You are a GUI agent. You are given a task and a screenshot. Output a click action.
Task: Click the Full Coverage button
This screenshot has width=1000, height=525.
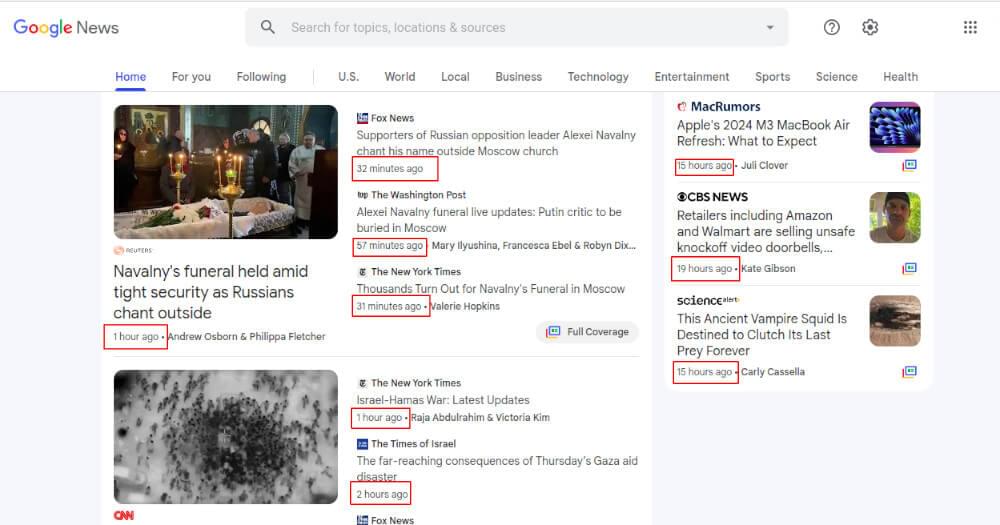pyautogui.click(x=587, y=332)
